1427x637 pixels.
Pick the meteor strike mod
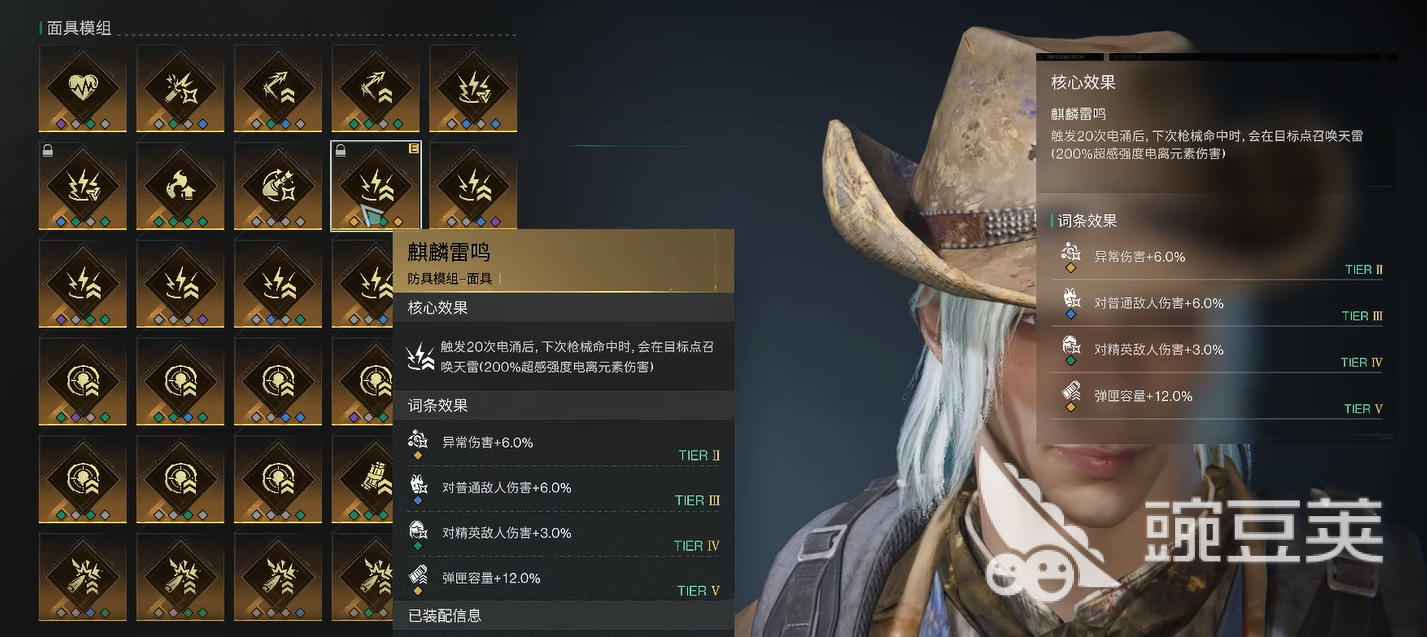(x=279, y=186)
